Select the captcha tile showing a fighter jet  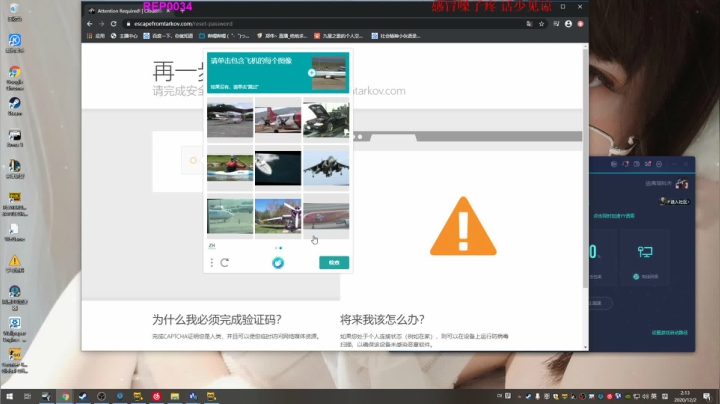point(326,168)
